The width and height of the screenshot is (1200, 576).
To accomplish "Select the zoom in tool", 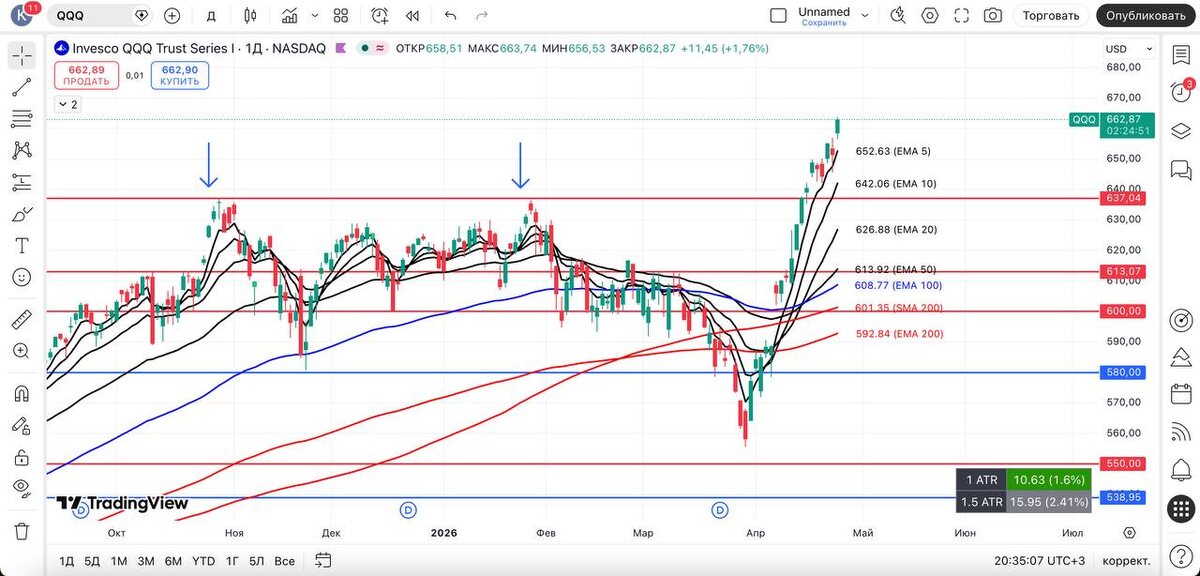I will 22,351.
